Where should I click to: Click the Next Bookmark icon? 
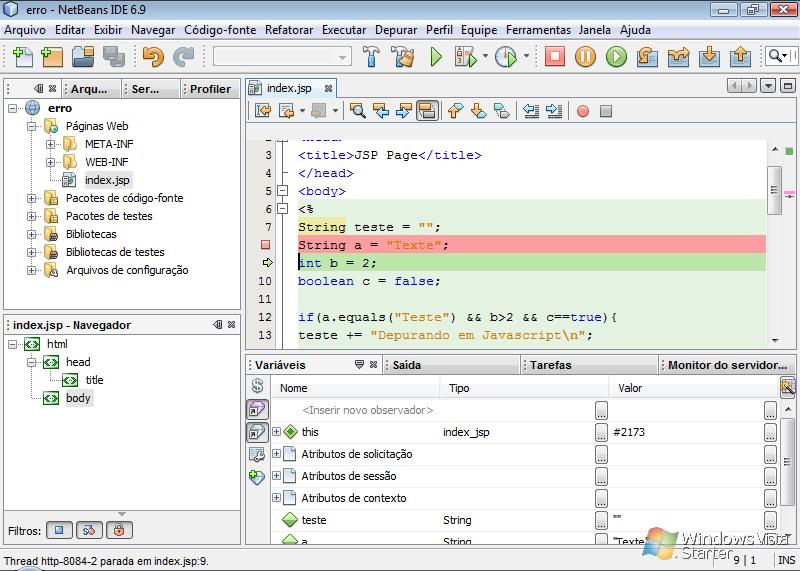point(479,110)
